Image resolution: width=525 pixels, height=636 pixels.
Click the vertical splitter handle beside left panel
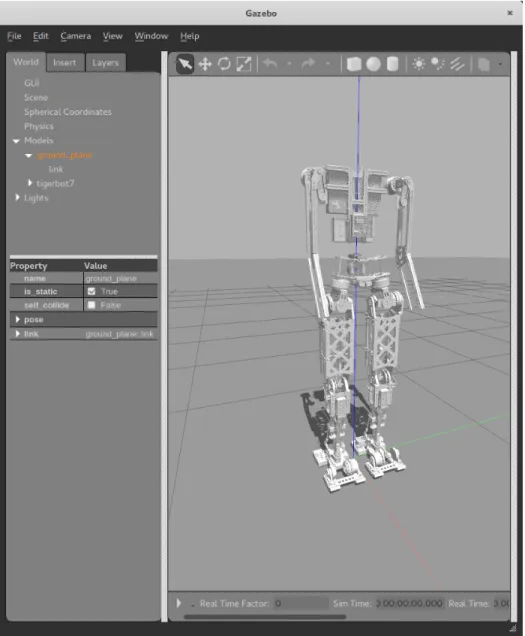[x=164, y=337]
